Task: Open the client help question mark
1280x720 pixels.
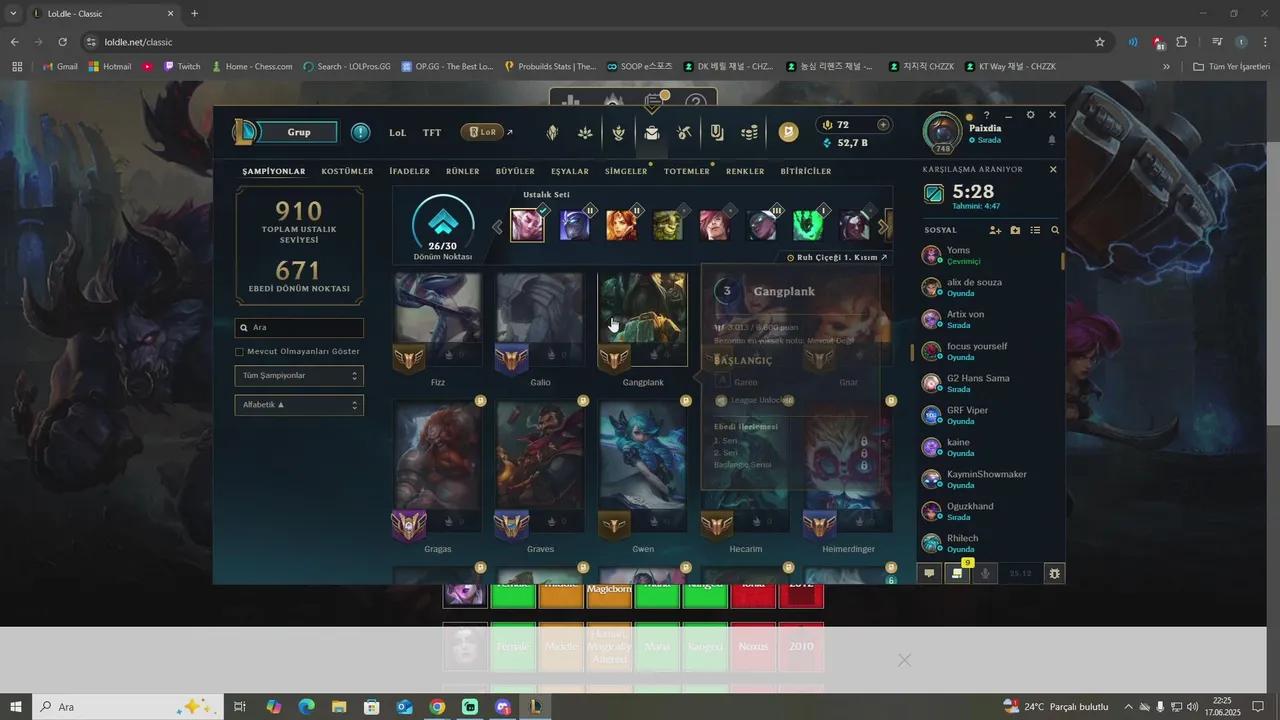Action: click(x=986, y=115)
